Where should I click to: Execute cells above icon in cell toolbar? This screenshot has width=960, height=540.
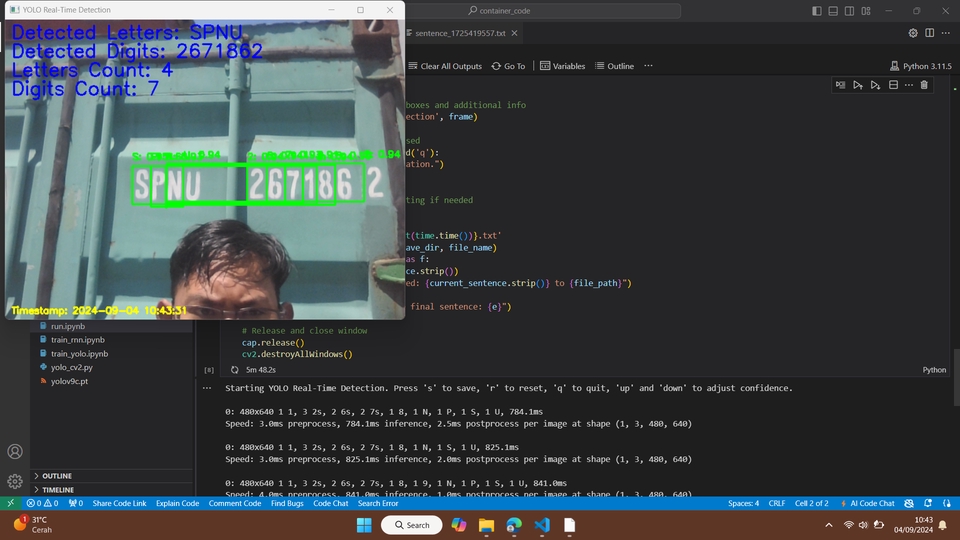(858, 85)
